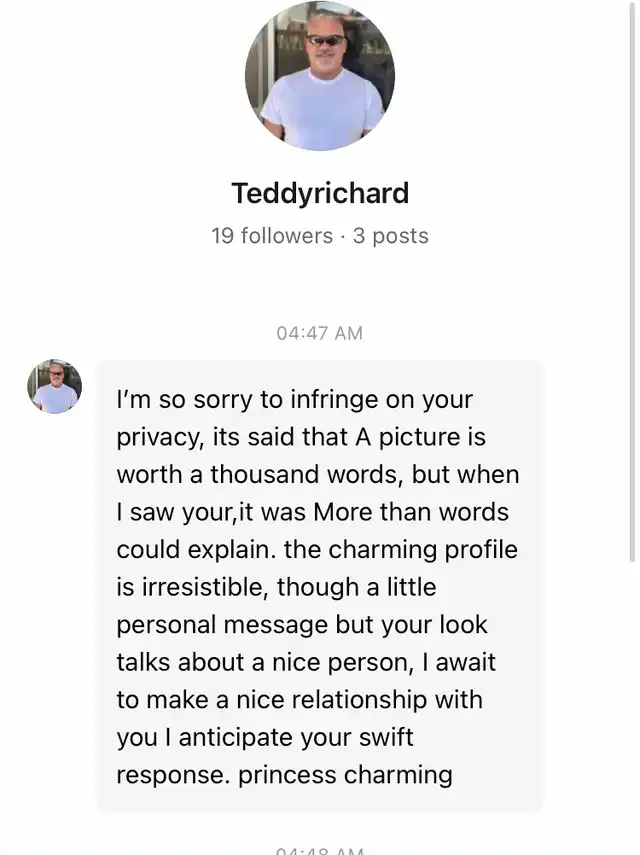Click the 3 posts count
Viewport: 640px width, 855px height.
391,236
